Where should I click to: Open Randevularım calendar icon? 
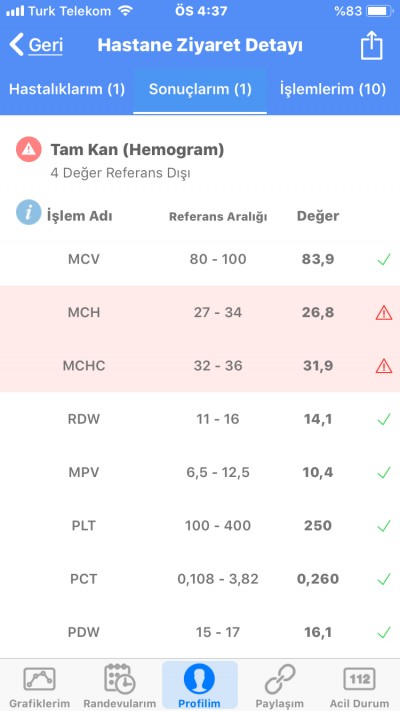pyautogui.click(x=119, y=679)
